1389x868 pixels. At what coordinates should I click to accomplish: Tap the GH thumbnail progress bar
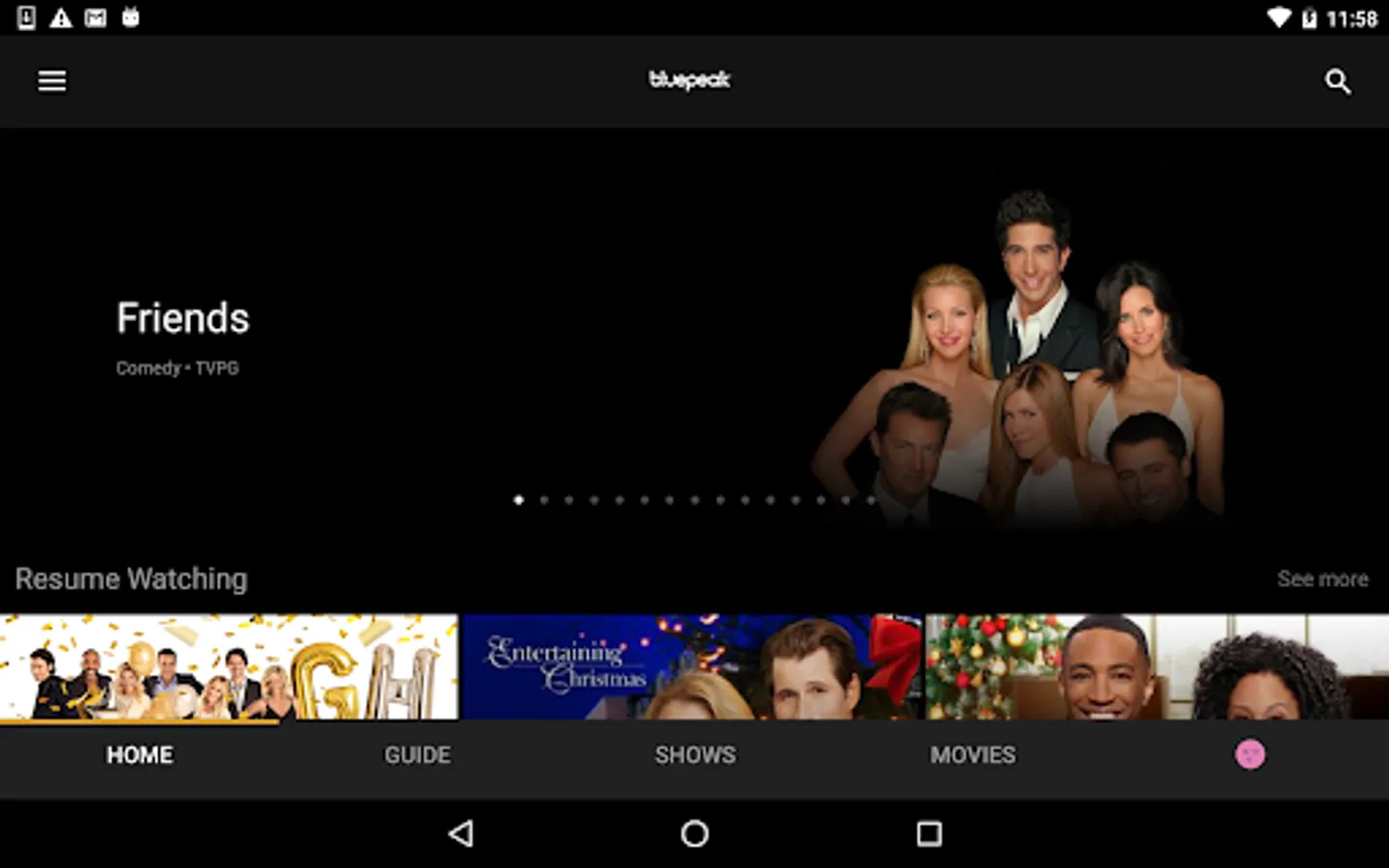click(x=141, y=720)
